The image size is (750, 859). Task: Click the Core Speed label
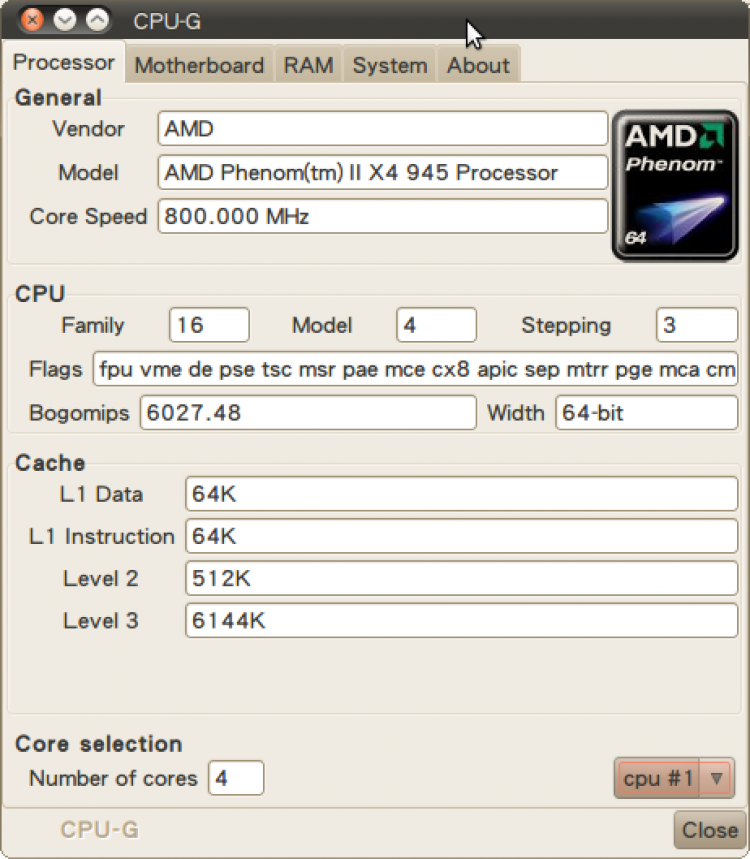(x=88, y=216)
